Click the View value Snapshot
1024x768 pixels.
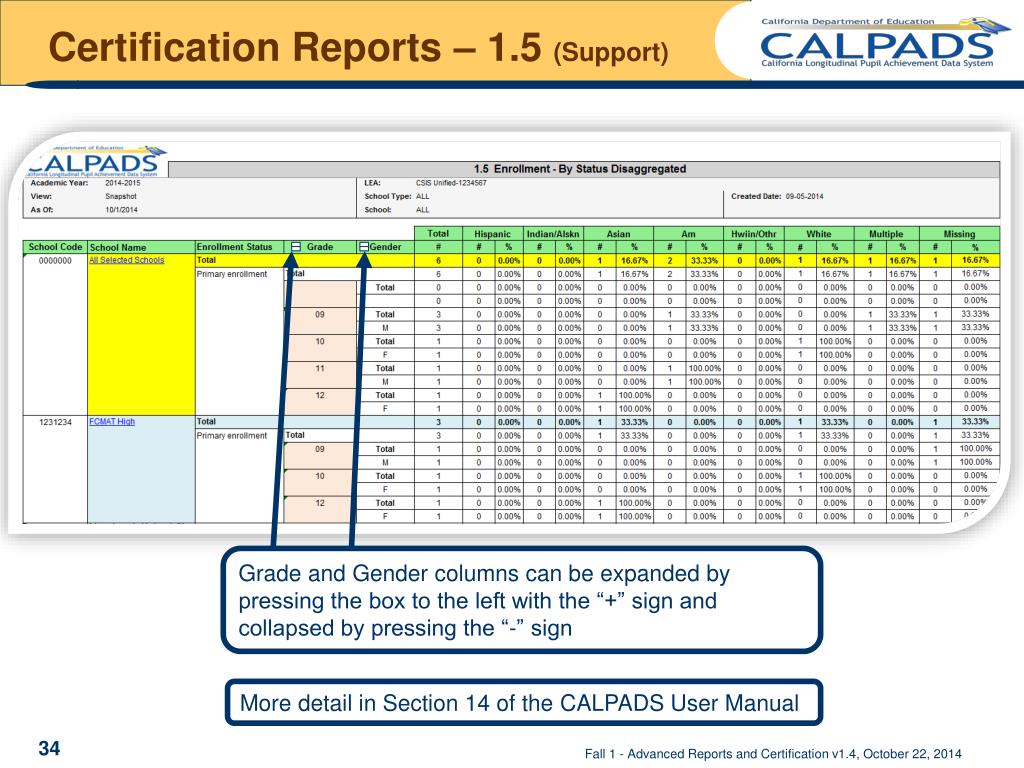(121, 196)
